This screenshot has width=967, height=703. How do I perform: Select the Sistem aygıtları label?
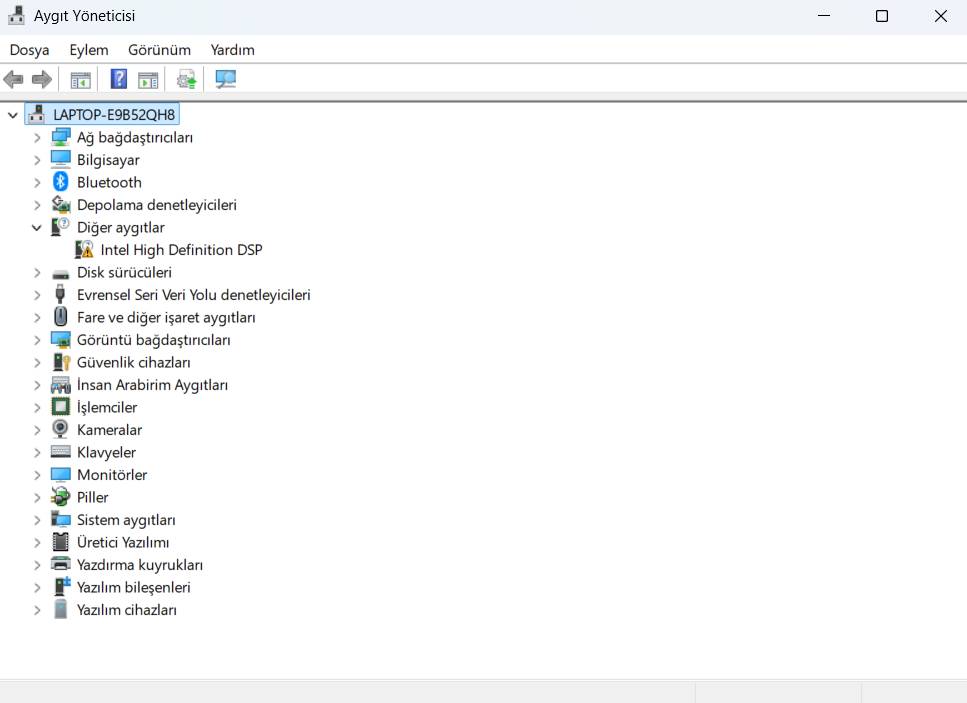click(x=126, y=520)
